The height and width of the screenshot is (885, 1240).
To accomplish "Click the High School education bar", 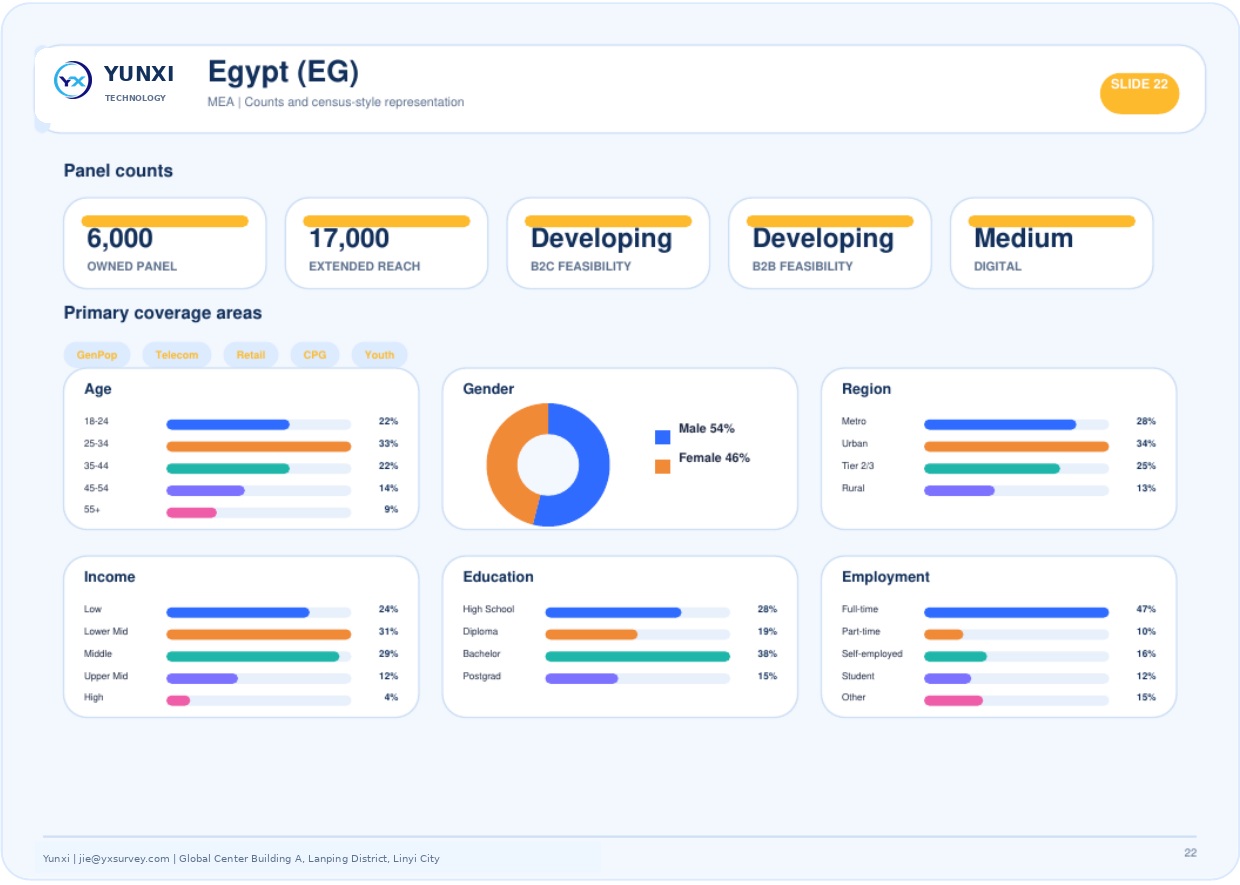I will click(x=637, y=612).
